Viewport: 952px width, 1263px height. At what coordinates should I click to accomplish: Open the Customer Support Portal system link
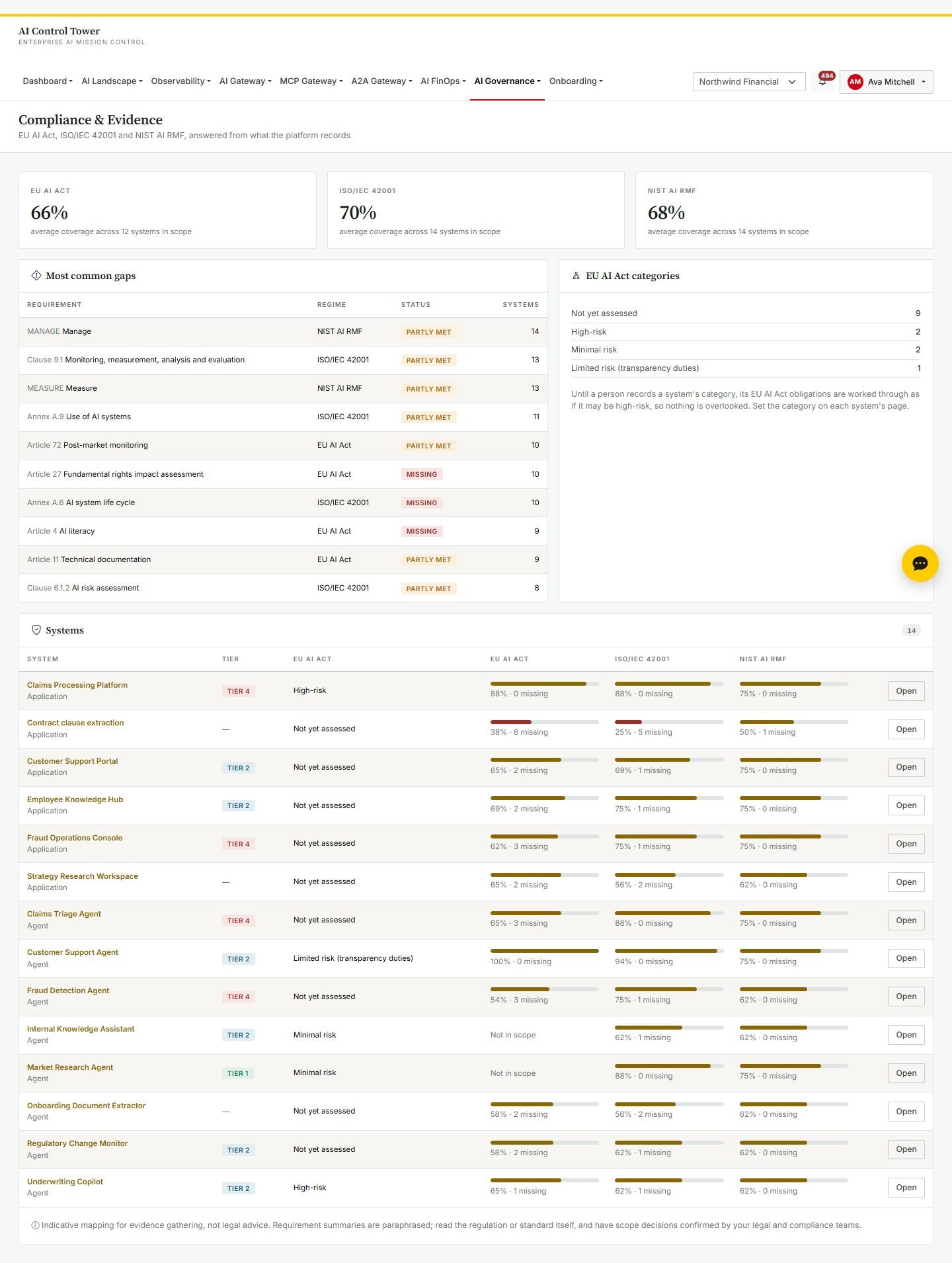tap(73, 761)
